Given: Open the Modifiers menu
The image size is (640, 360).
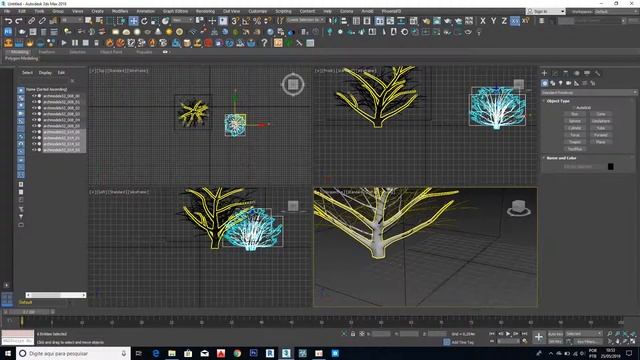Looking at the screenshot, I should pyautogui.click(x=120, y=11).
